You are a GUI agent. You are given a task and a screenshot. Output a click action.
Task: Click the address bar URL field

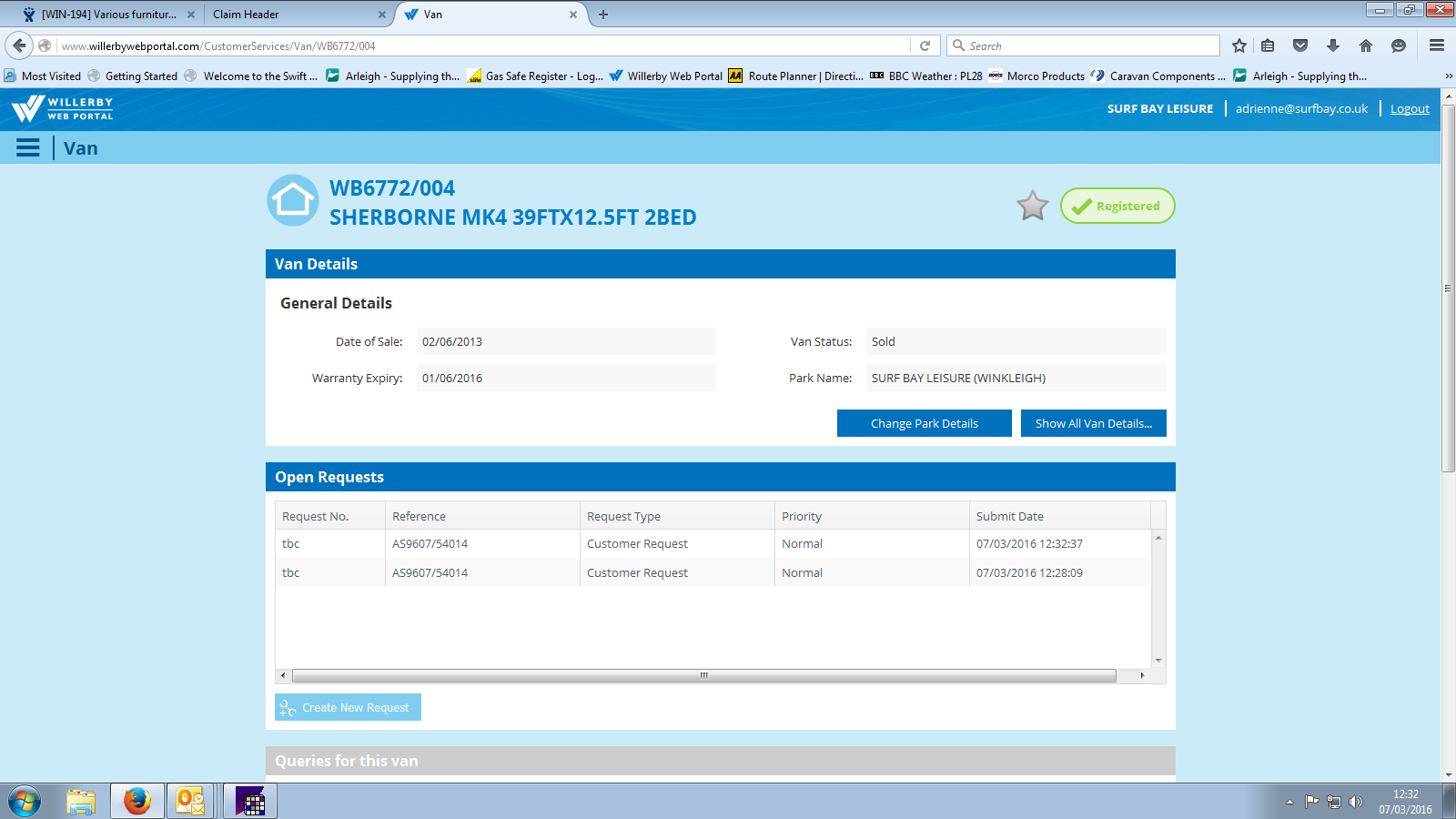coord(482,45)
